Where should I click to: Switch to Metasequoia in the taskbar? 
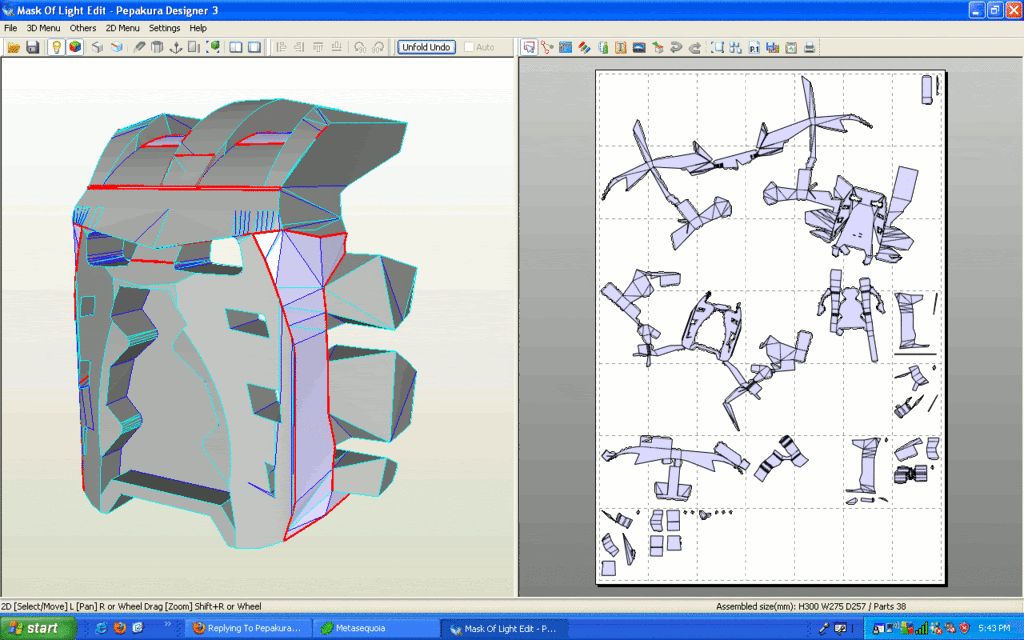pos(376,628)
